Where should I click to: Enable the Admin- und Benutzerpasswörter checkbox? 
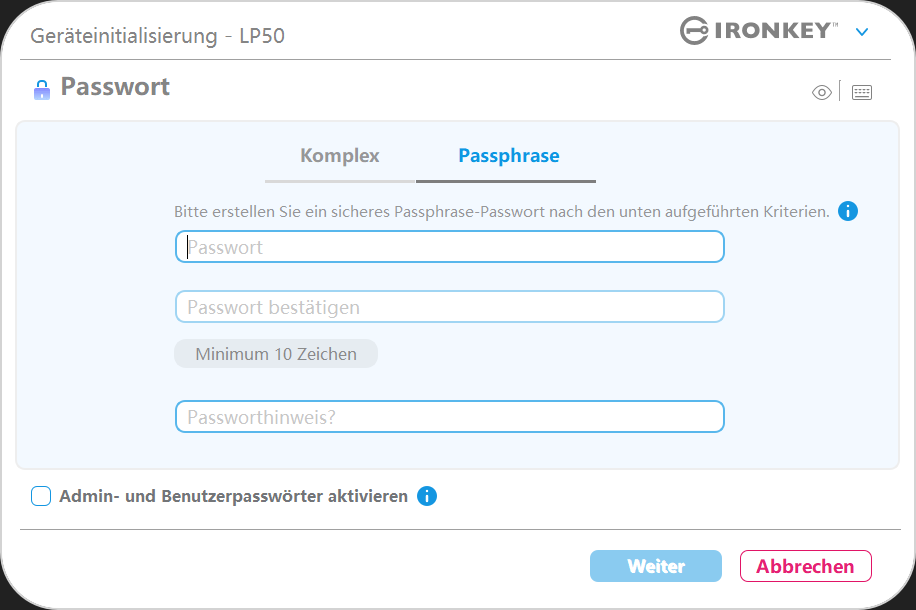[x=41, y=496]
